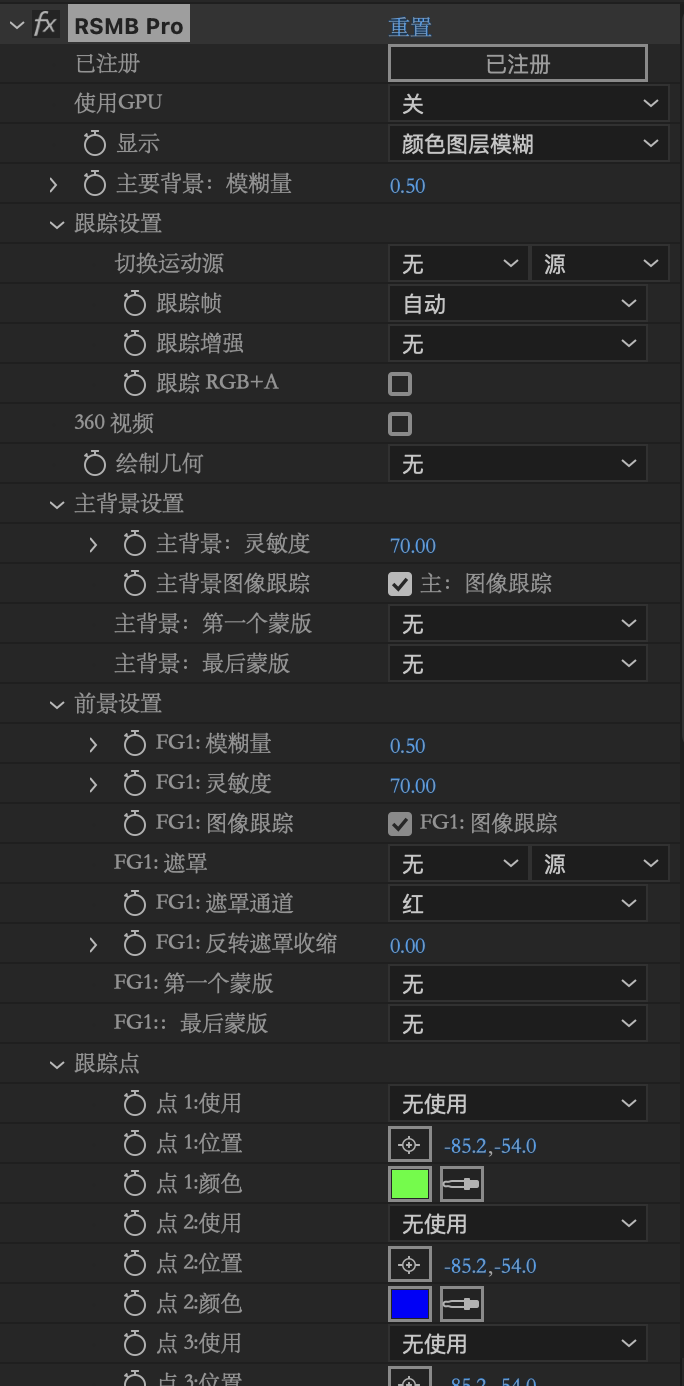684x1386 pixels.
Task: Click the 点 2:位置 crosshair target button
Action: [409, 1264]
